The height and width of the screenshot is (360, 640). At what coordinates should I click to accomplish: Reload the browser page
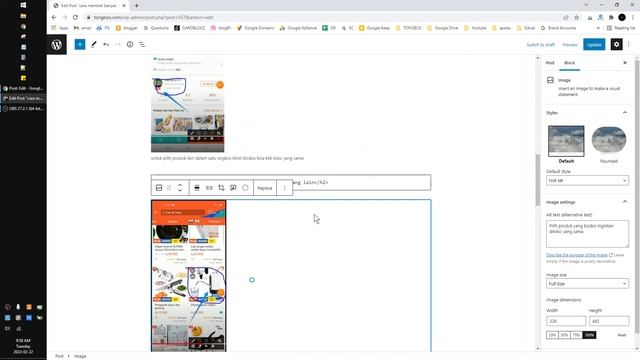(75, 18)
